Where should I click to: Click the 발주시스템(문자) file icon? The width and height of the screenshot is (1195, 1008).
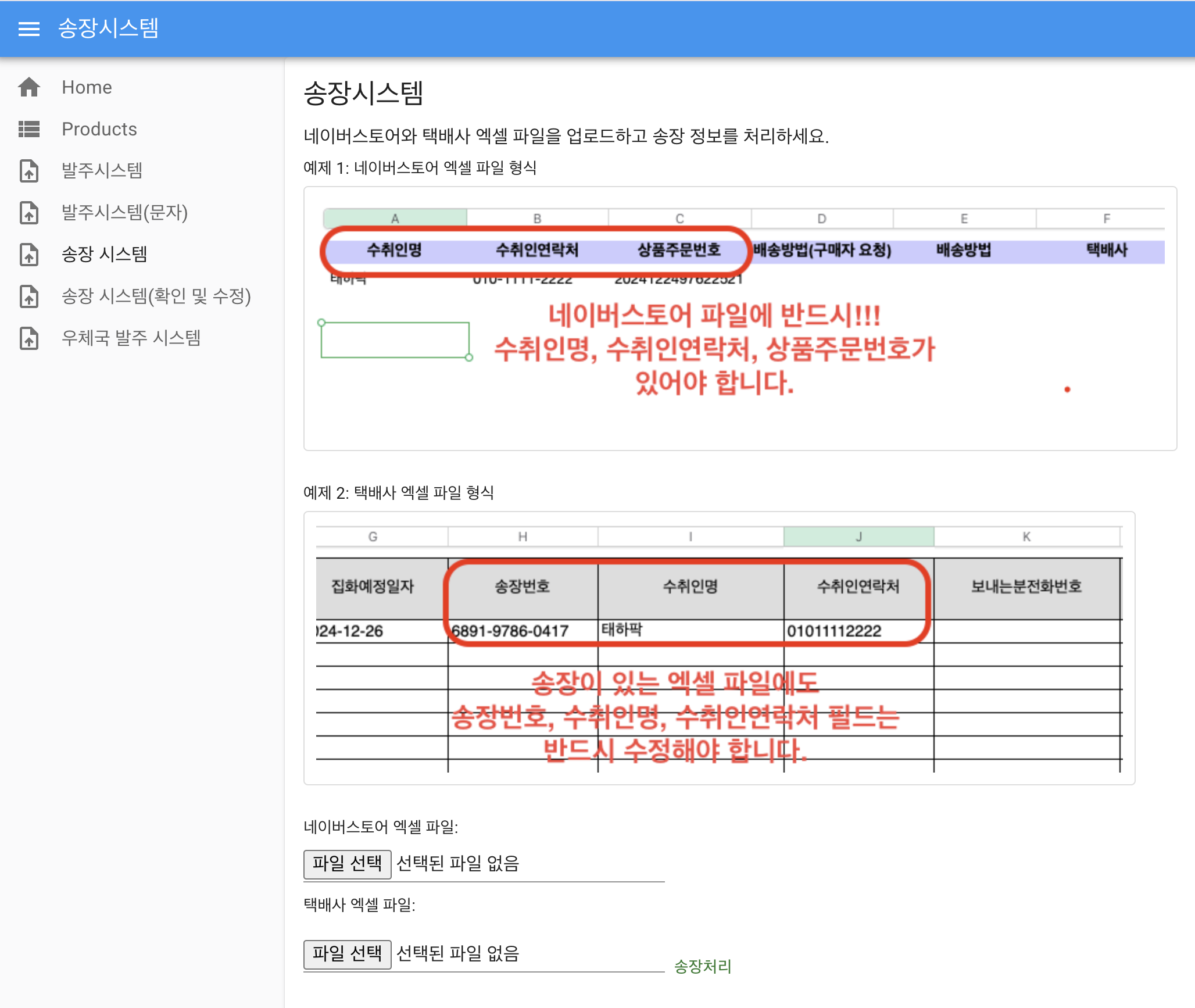(x=29, y=213)
